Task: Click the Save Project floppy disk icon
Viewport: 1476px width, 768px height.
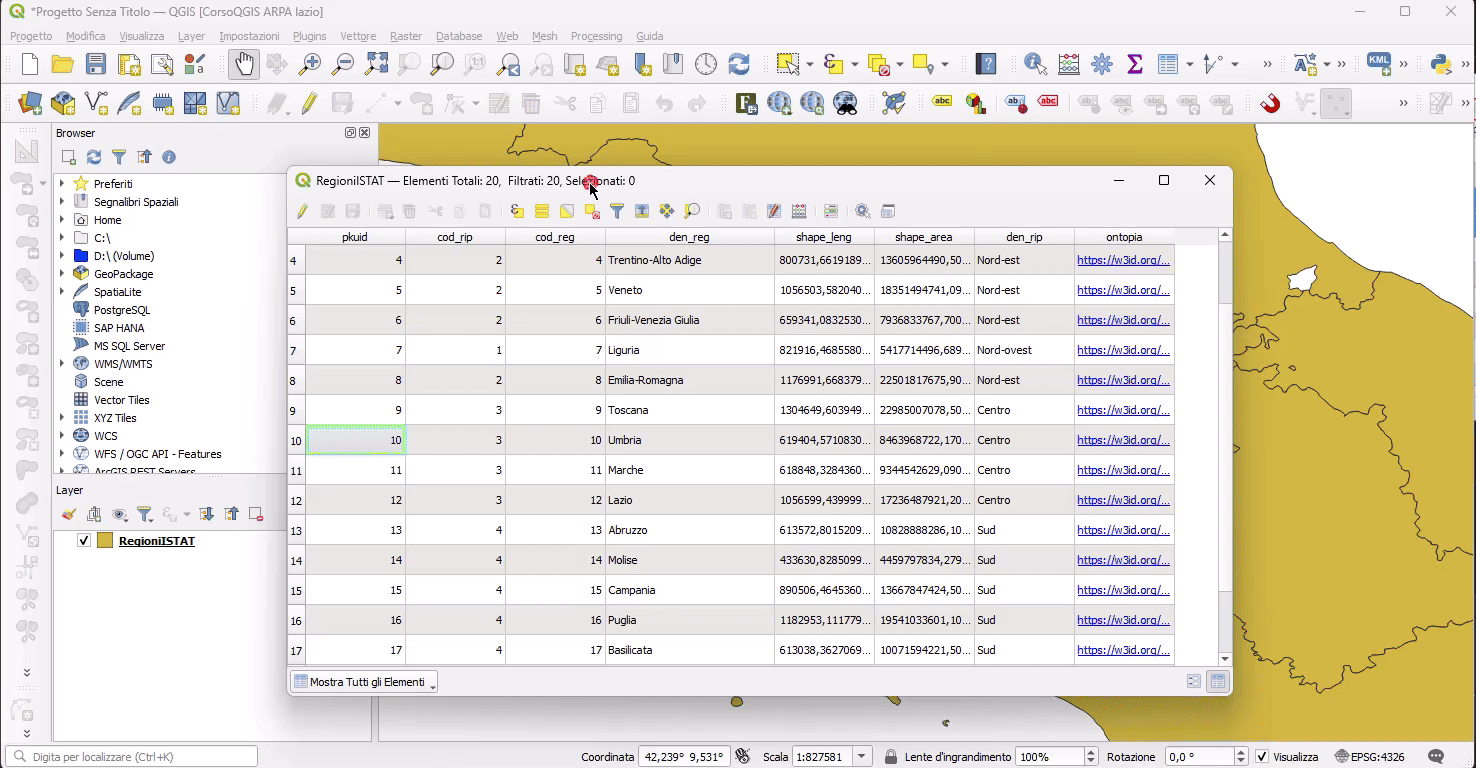Action: pyautogui.click(x=95, y=65)
